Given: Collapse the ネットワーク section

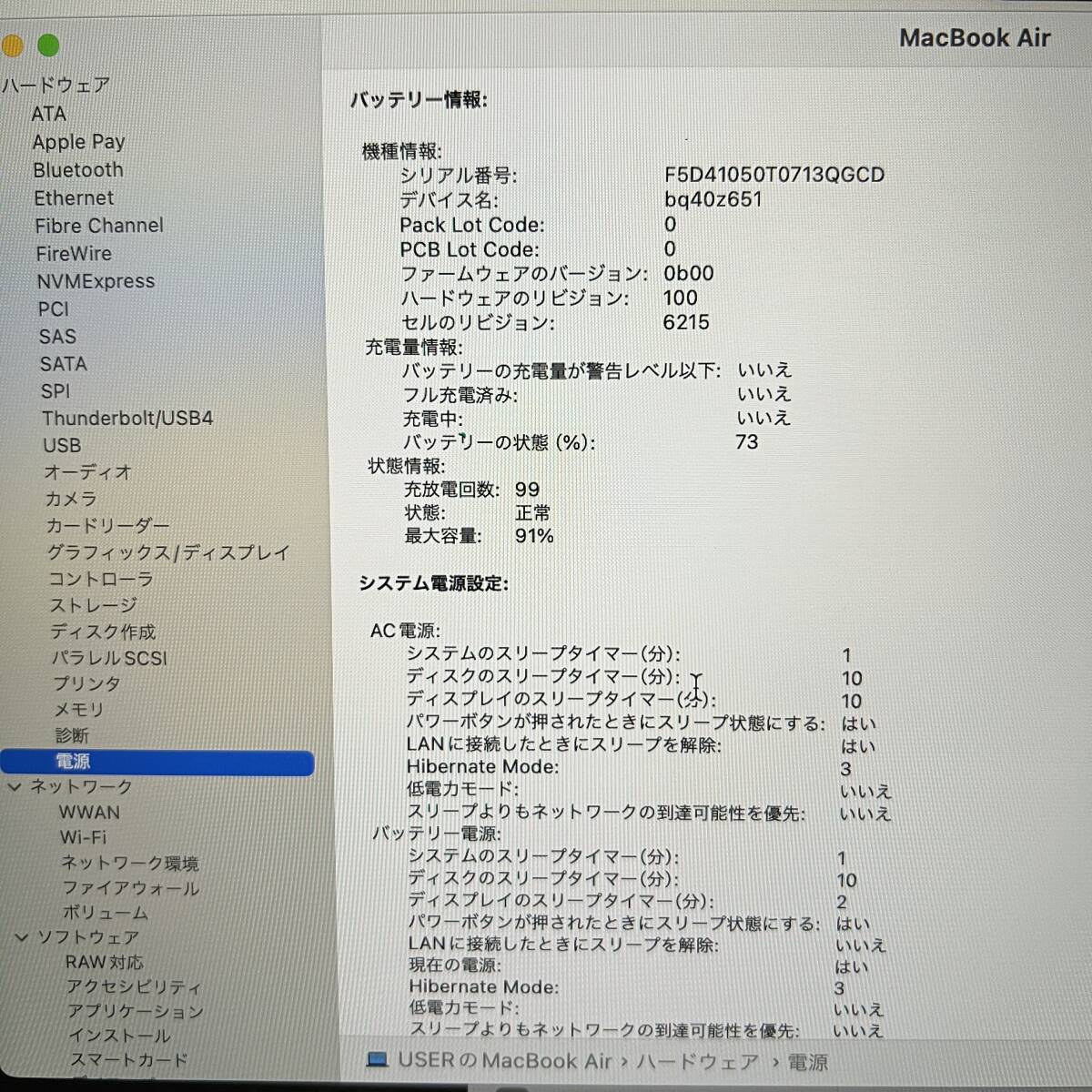Looking at the screenshot, I should point(15,786).
